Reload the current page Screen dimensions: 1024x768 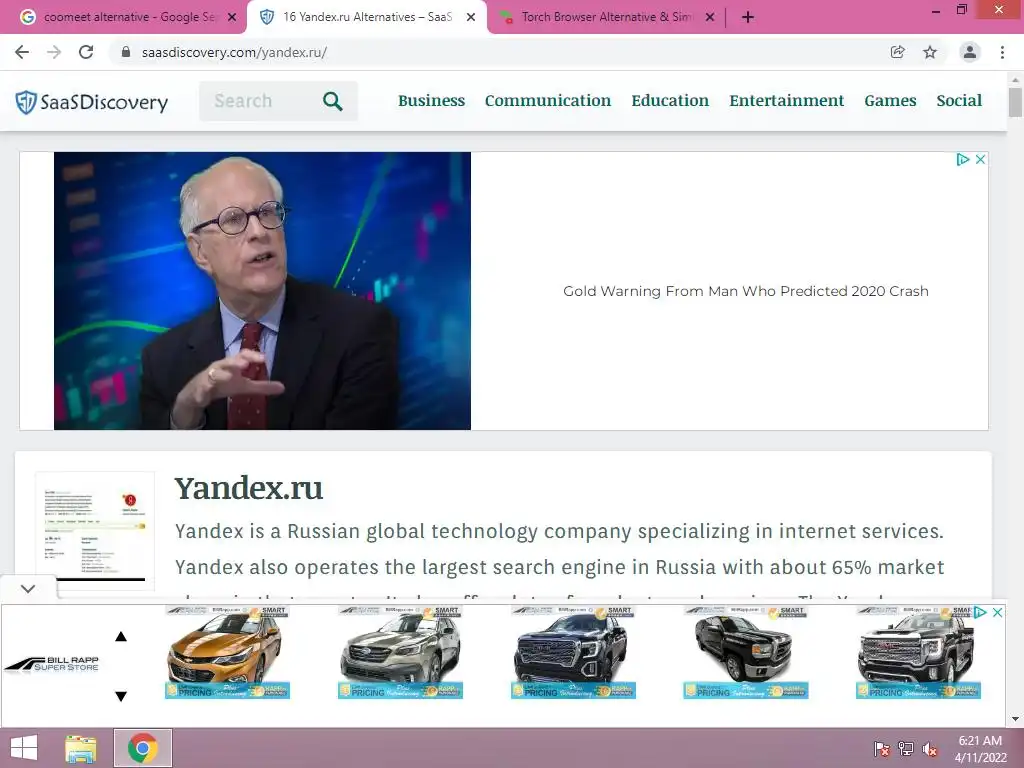click(86, 52)
